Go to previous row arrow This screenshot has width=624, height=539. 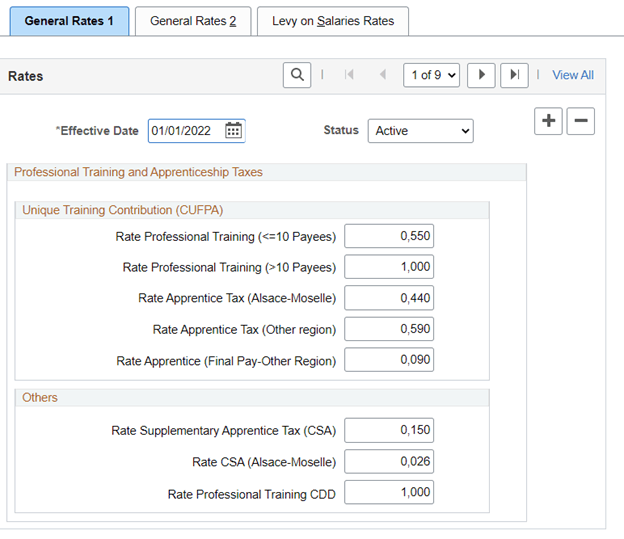[x=383, y=74]
